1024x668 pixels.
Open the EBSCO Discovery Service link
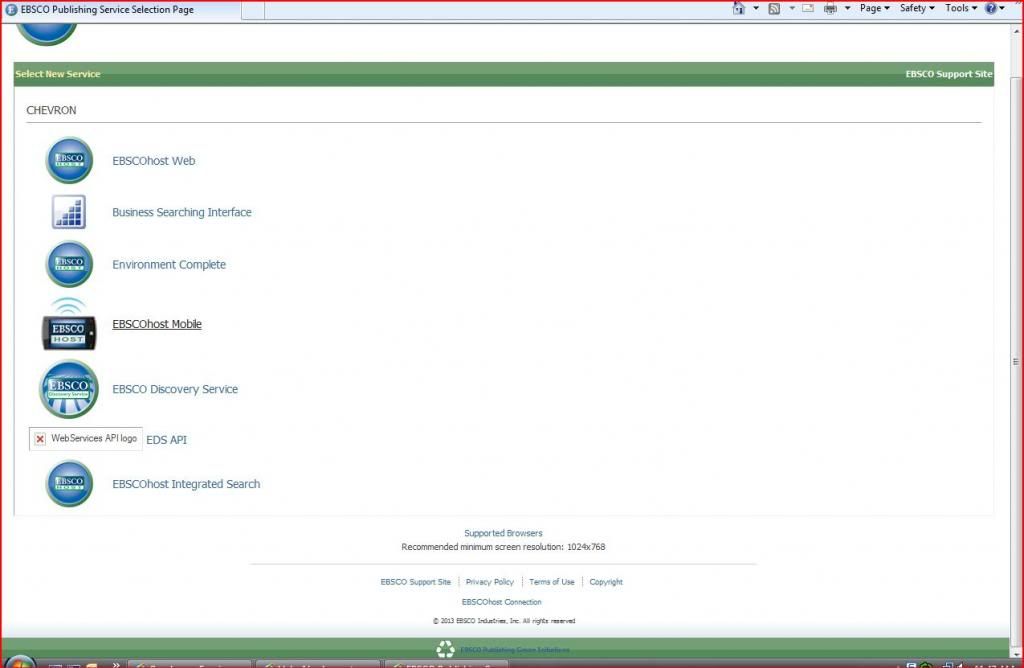point(175,389)
